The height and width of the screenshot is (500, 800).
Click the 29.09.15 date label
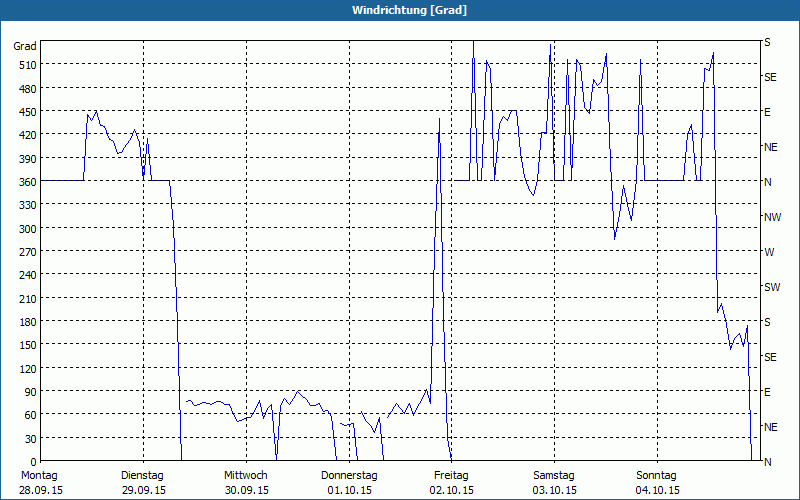[144, 490]
